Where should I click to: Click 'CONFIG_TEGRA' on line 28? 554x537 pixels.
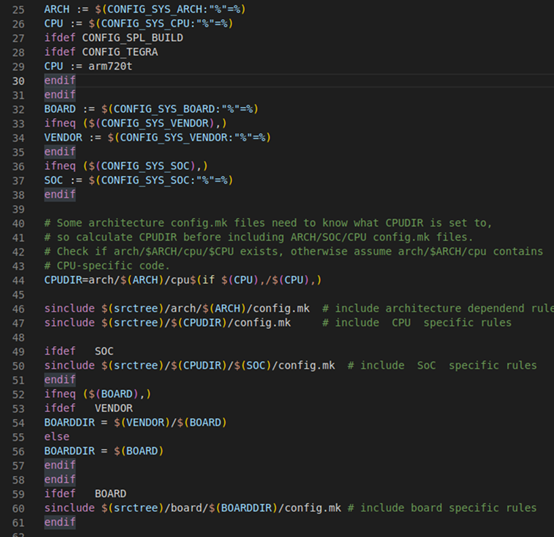(x=120, y=52)
